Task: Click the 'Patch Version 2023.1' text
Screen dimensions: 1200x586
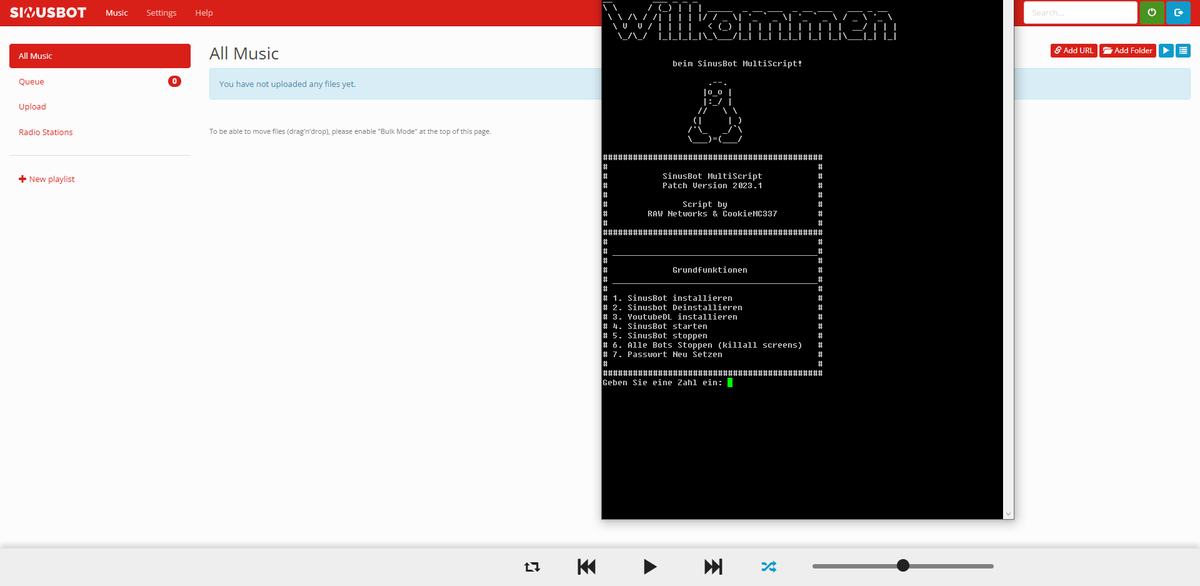Action: point(712,185)
